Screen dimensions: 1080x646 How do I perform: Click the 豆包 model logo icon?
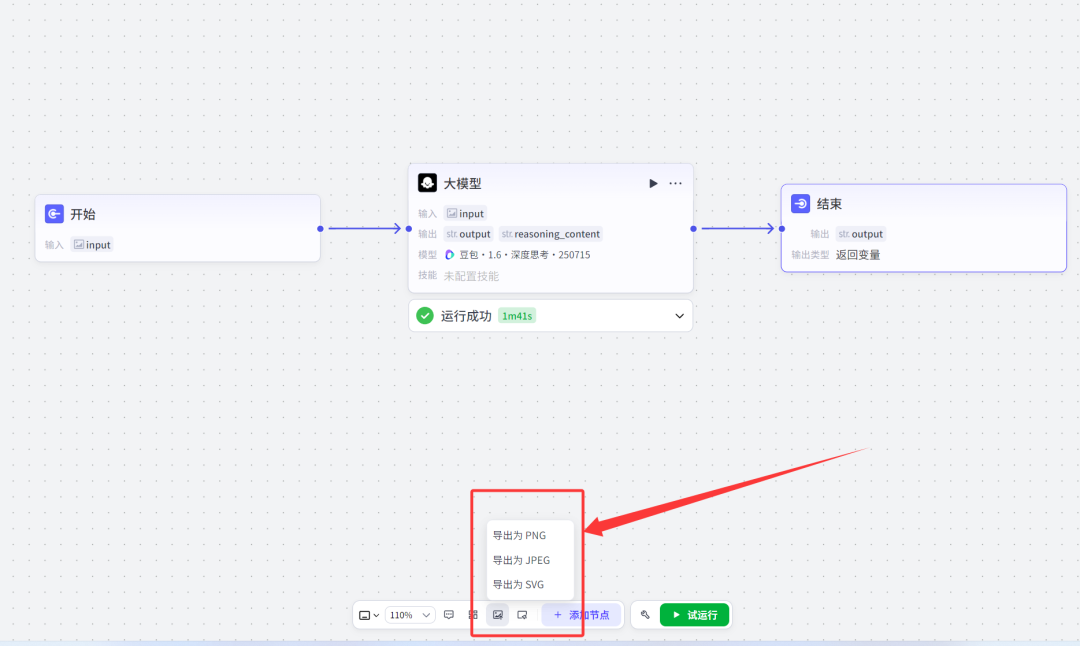(450, 255)
